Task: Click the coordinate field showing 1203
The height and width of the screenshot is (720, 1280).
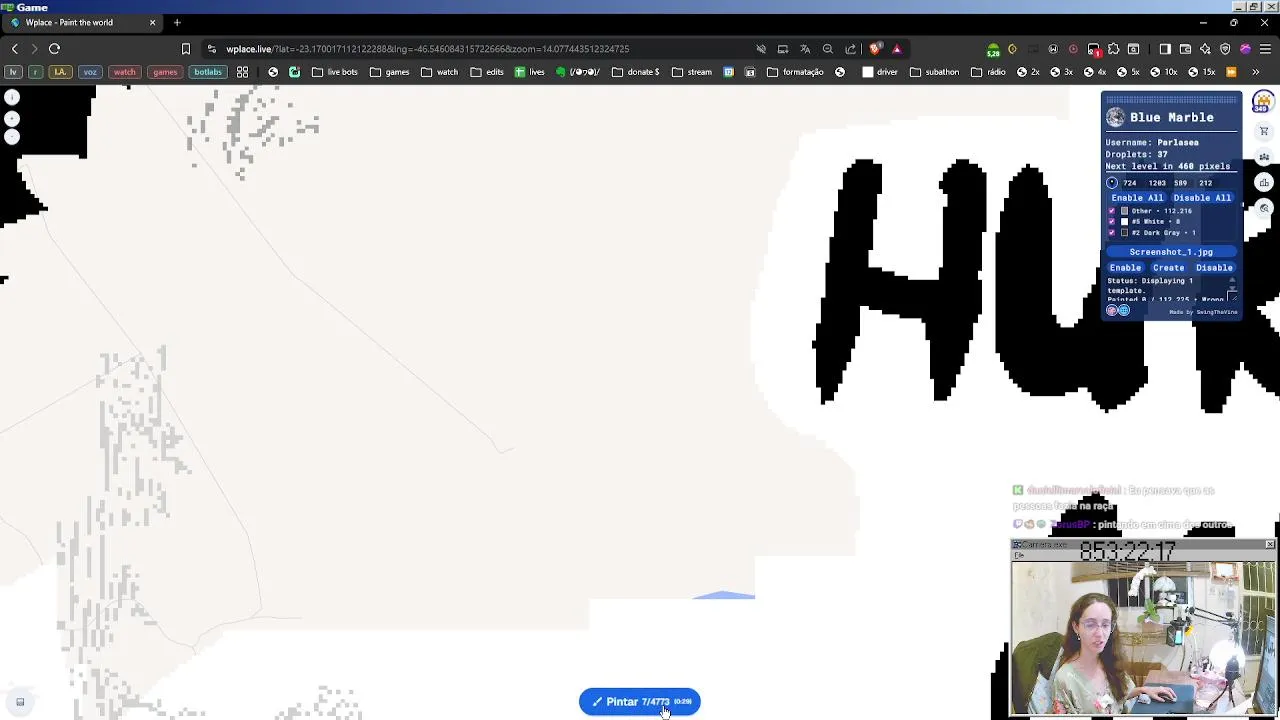Action: pos(1158,183)
